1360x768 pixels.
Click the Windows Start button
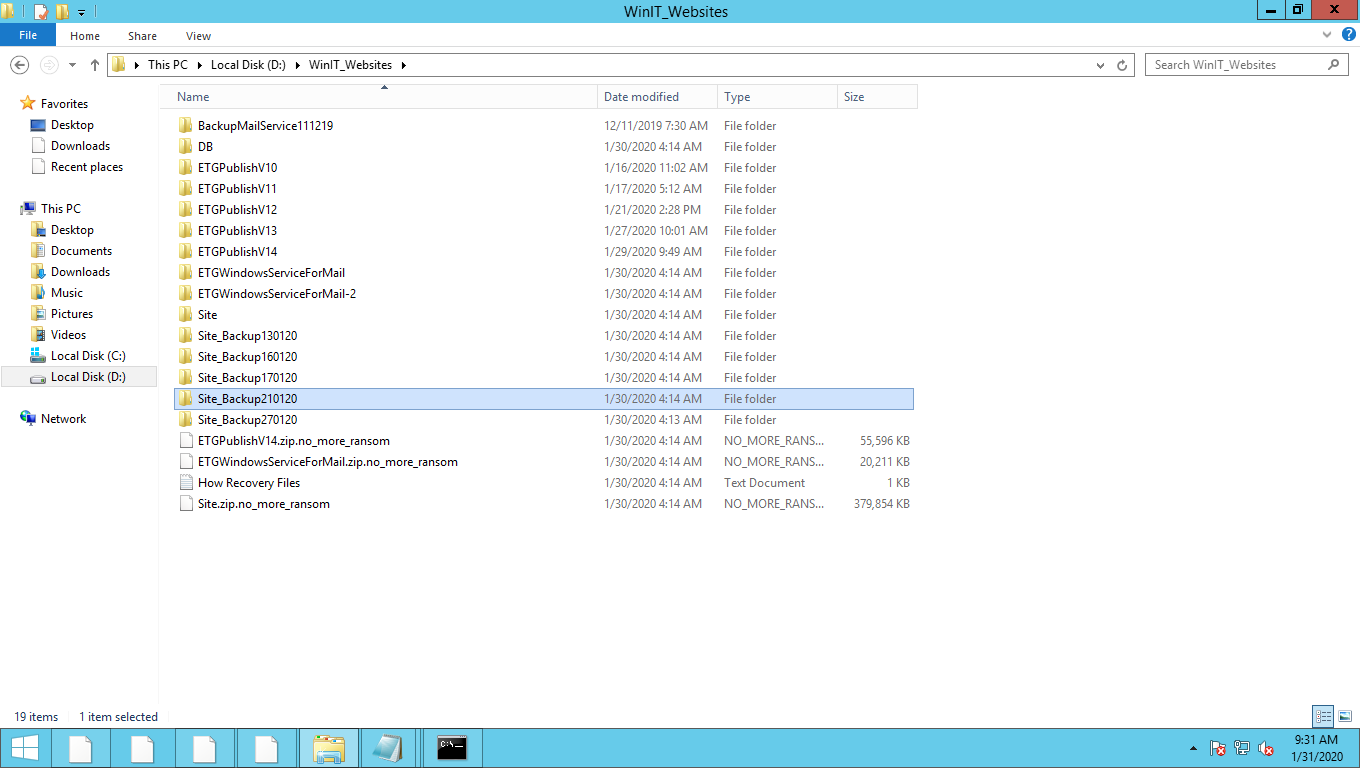pyautogui.click(x=24, y=748)
